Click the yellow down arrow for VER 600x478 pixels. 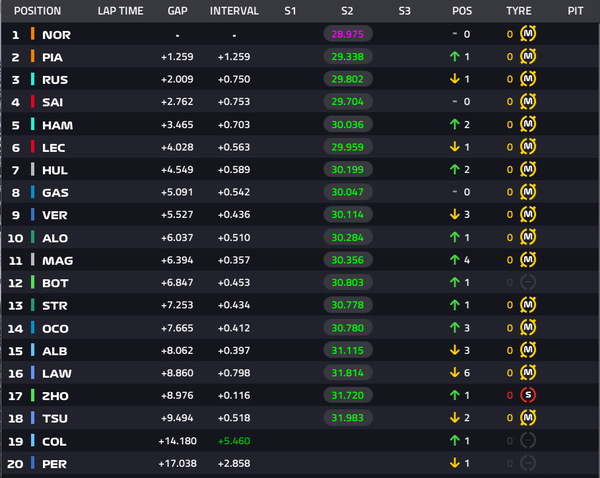(455, 214)
